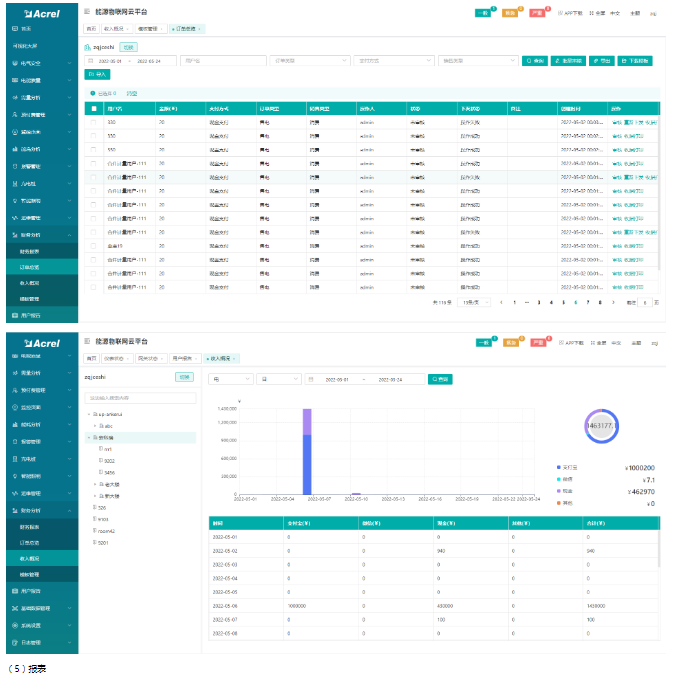Go to page 5 in pagination

tap(563, 301)
